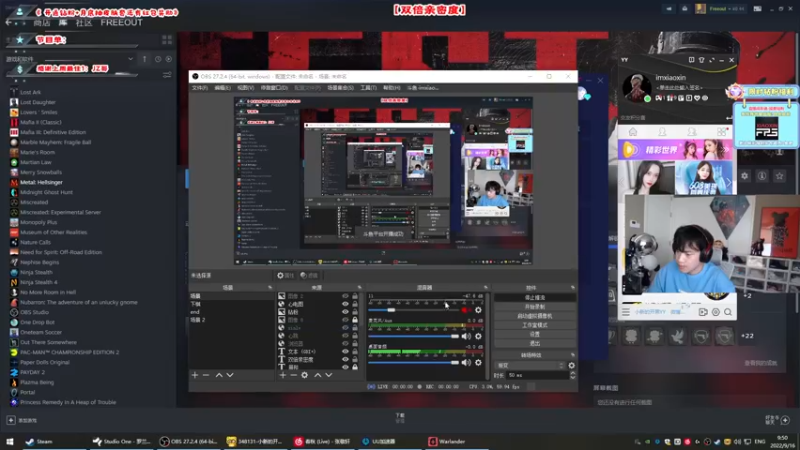This screenshot has width=800, height=450.
Task: Move the selected source up
Action: point(317,375)
